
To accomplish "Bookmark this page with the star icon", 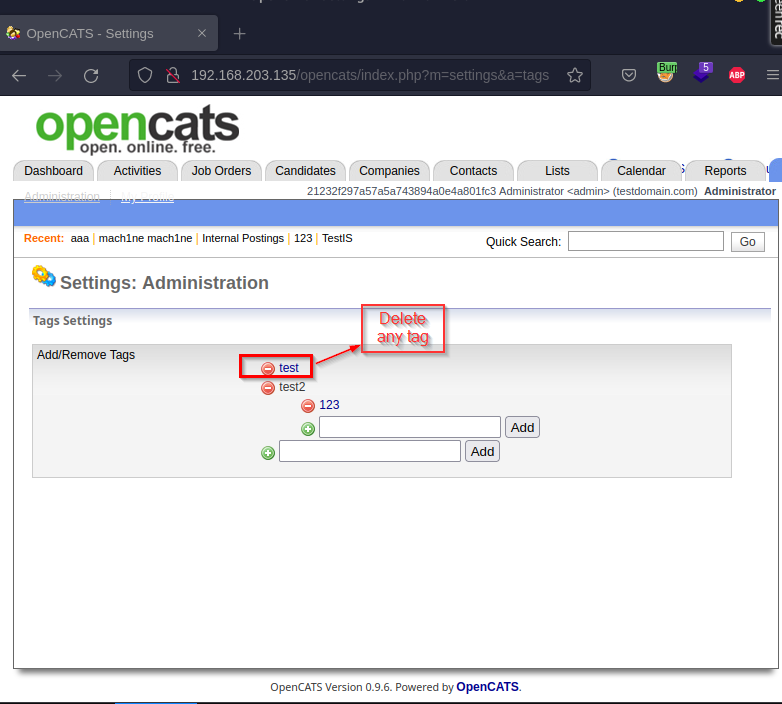I will [575, 75].
